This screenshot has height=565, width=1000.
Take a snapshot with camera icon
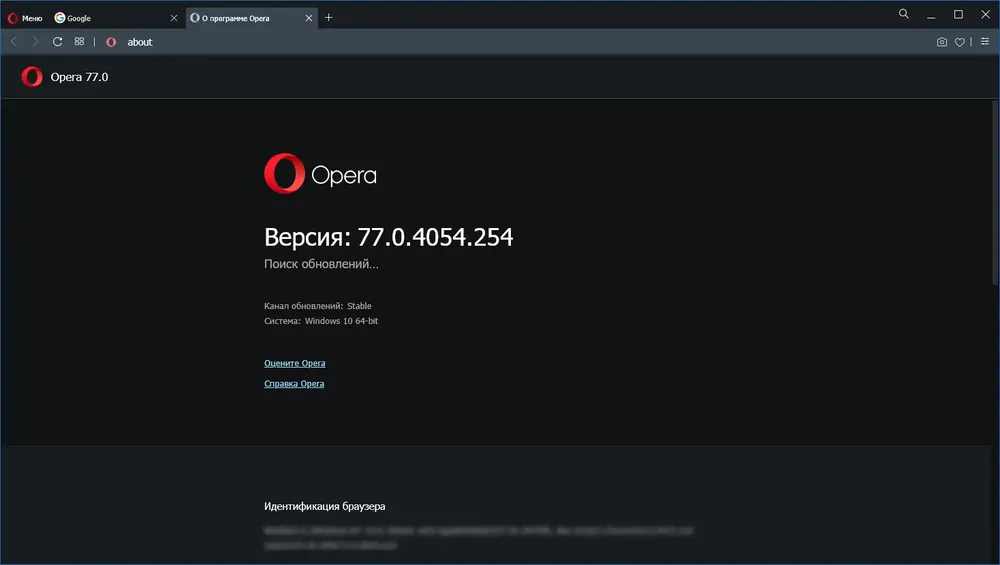click(x=941, y=42)
